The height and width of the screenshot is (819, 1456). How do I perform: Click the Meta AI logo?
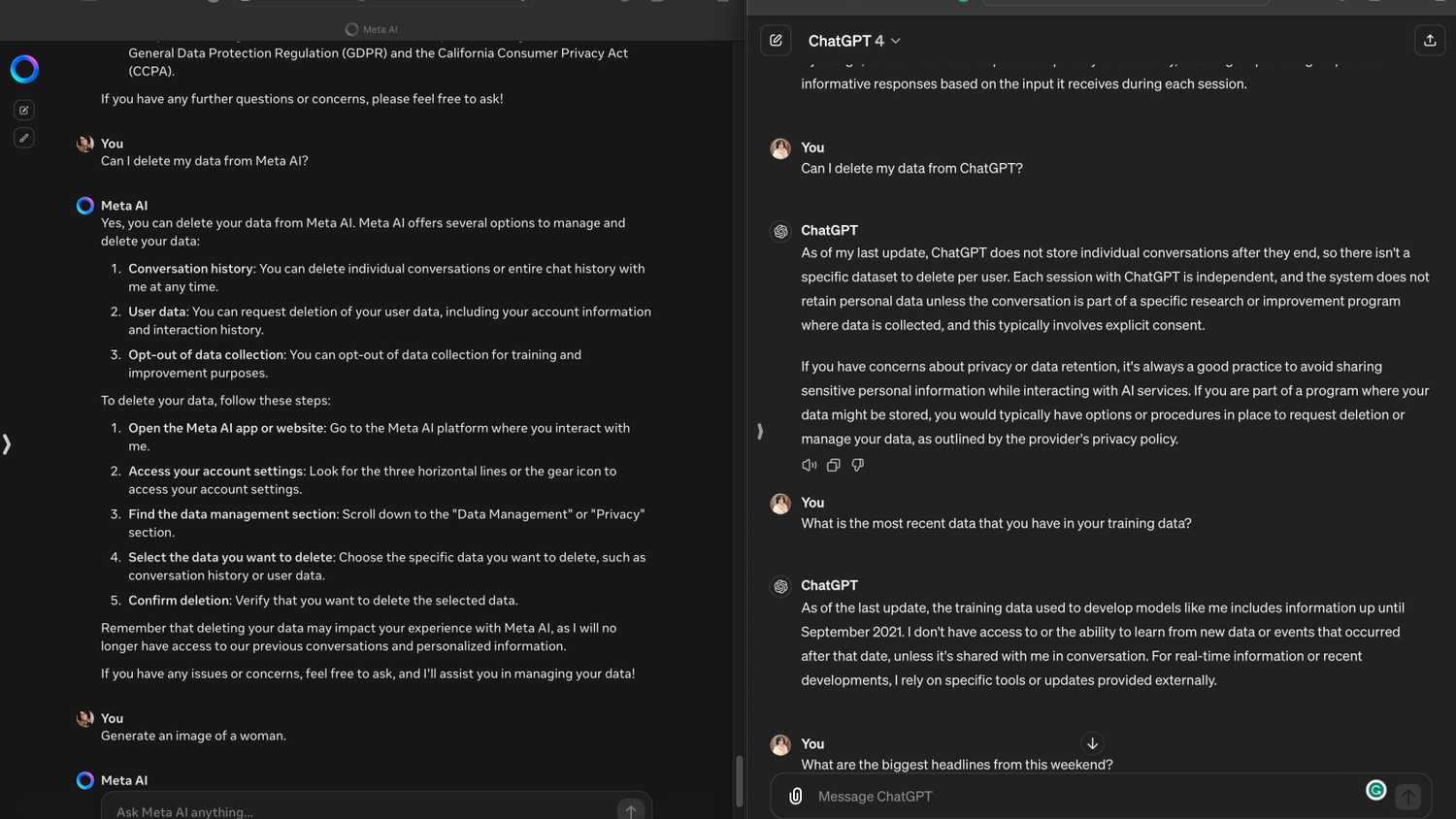tap(24, 68)
